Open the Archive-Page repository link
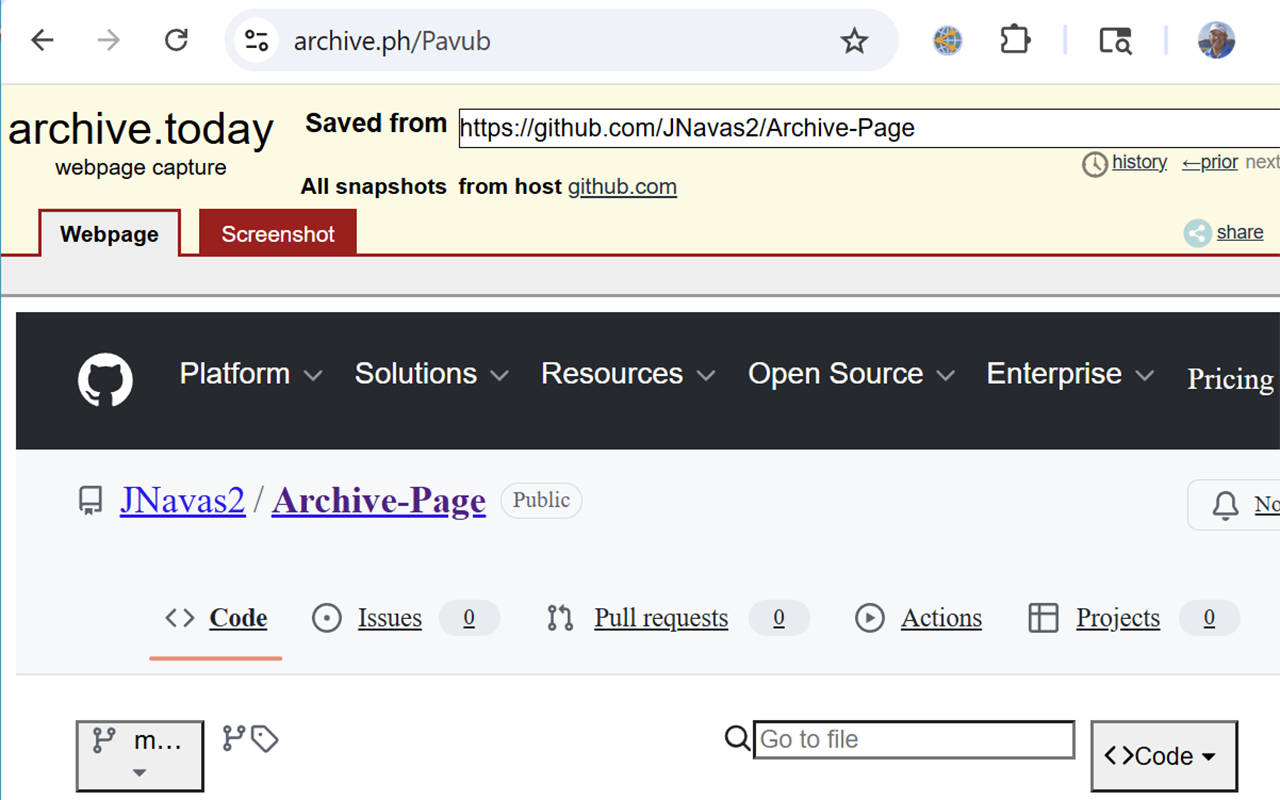1280x800 pixels. click(x=379, y=500)
